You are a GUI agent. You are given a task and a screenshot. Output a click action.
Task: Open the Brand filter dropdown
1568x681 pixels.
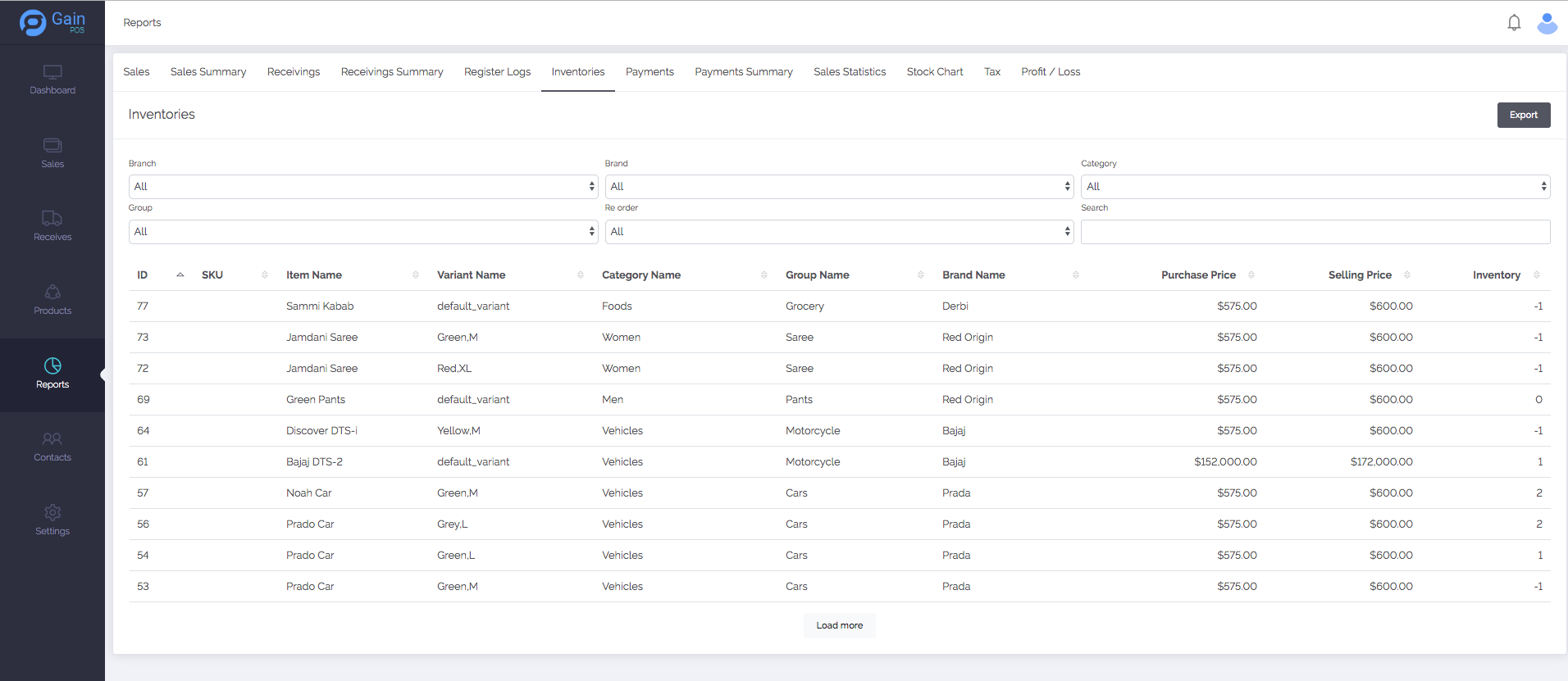pyautogui.click(x=839, y=187)
